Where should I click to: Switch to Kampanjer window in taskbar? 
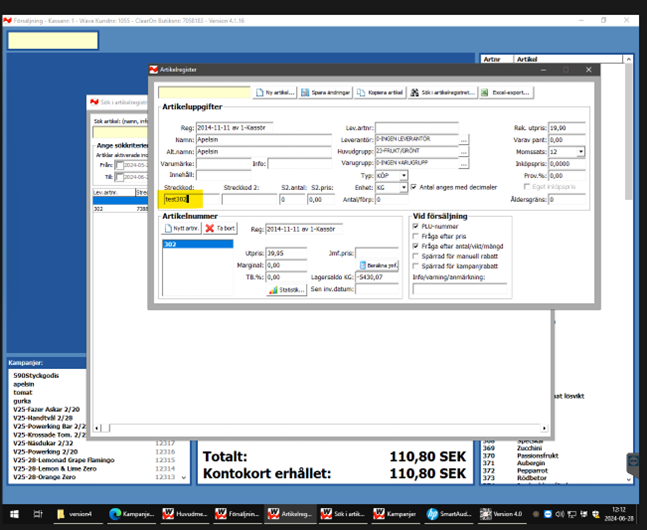point(393,514)
